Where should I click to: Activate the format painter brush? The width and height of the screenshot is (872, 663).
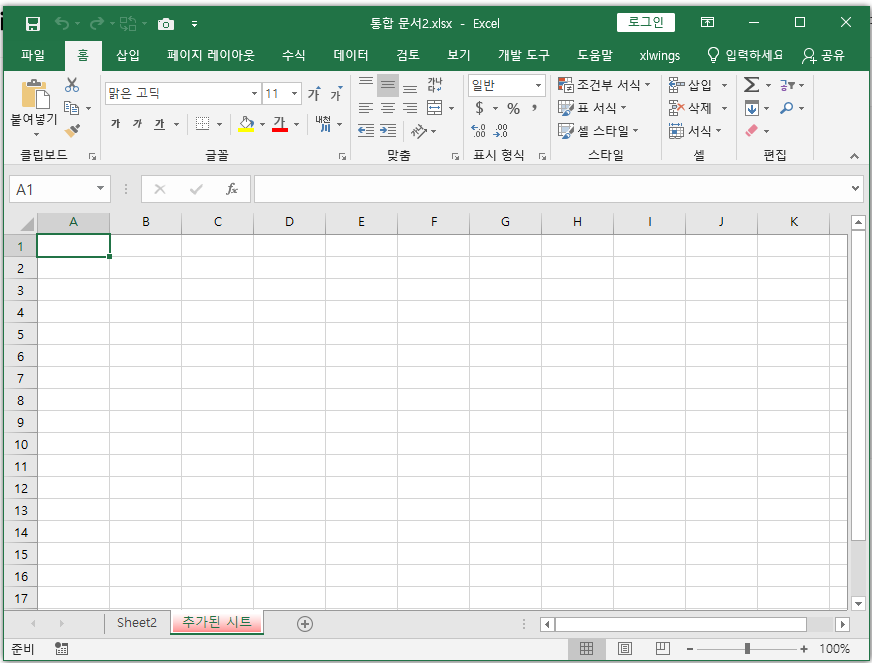[x=72, y=131]
